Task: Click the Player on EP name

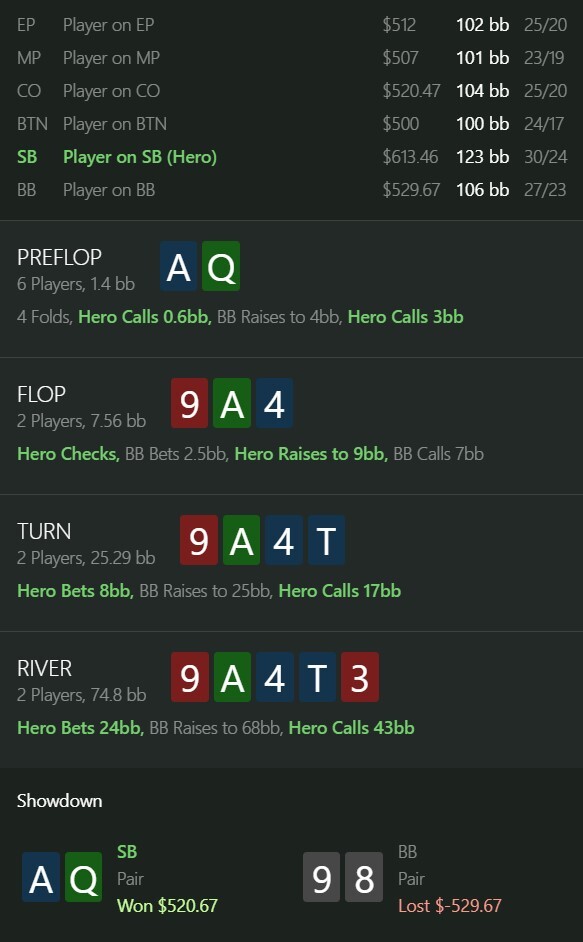Action: 109,25
